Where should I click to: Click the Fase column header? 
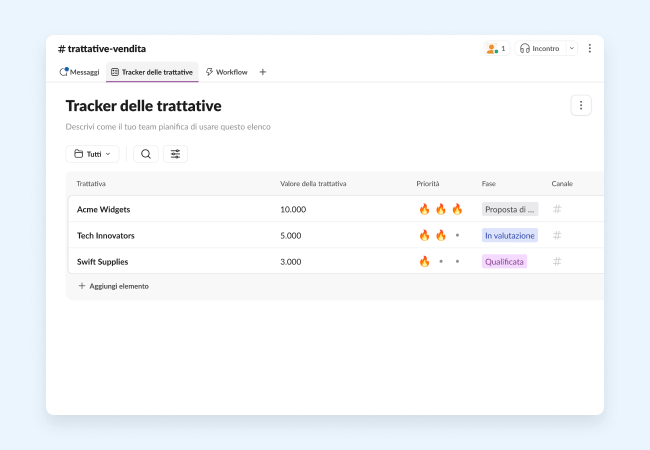pyautogui.click(x=488, y=184)
